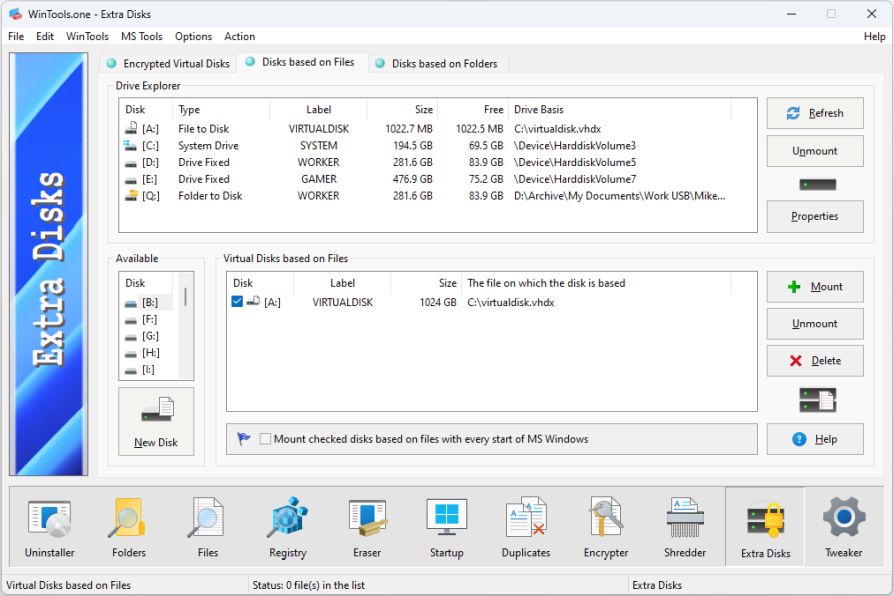Image resolution: width=894 pixels, height=596 pixels.
Task: Click the drive icon below Unmount in Drive Explorer
Action: 818,184
